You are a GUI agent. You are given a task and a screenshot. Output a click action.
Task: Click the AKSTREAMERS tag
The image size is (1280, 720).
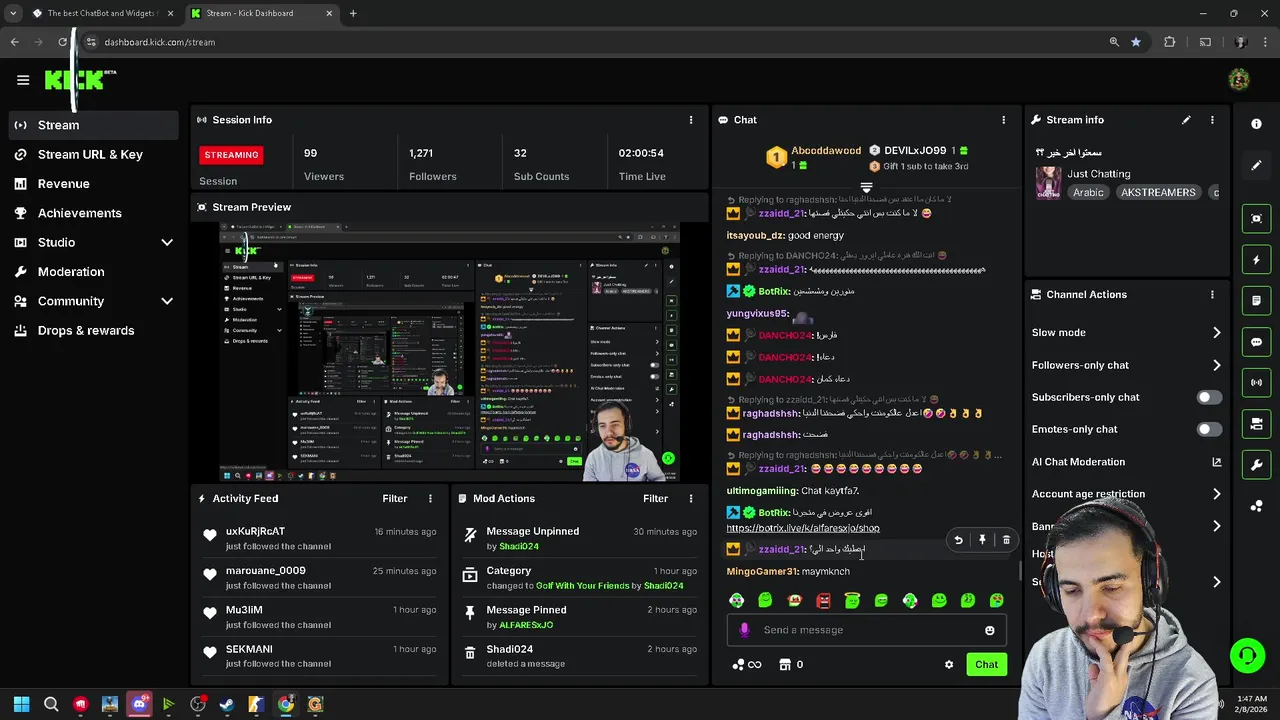1158,192
